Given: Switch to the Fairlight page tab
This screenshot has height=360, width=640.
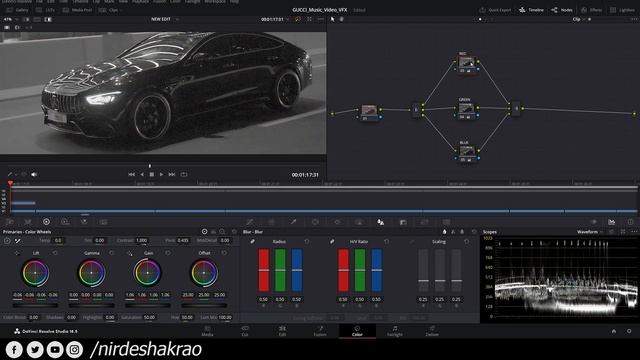Looking at the screenshot, I should coord(395,331).
